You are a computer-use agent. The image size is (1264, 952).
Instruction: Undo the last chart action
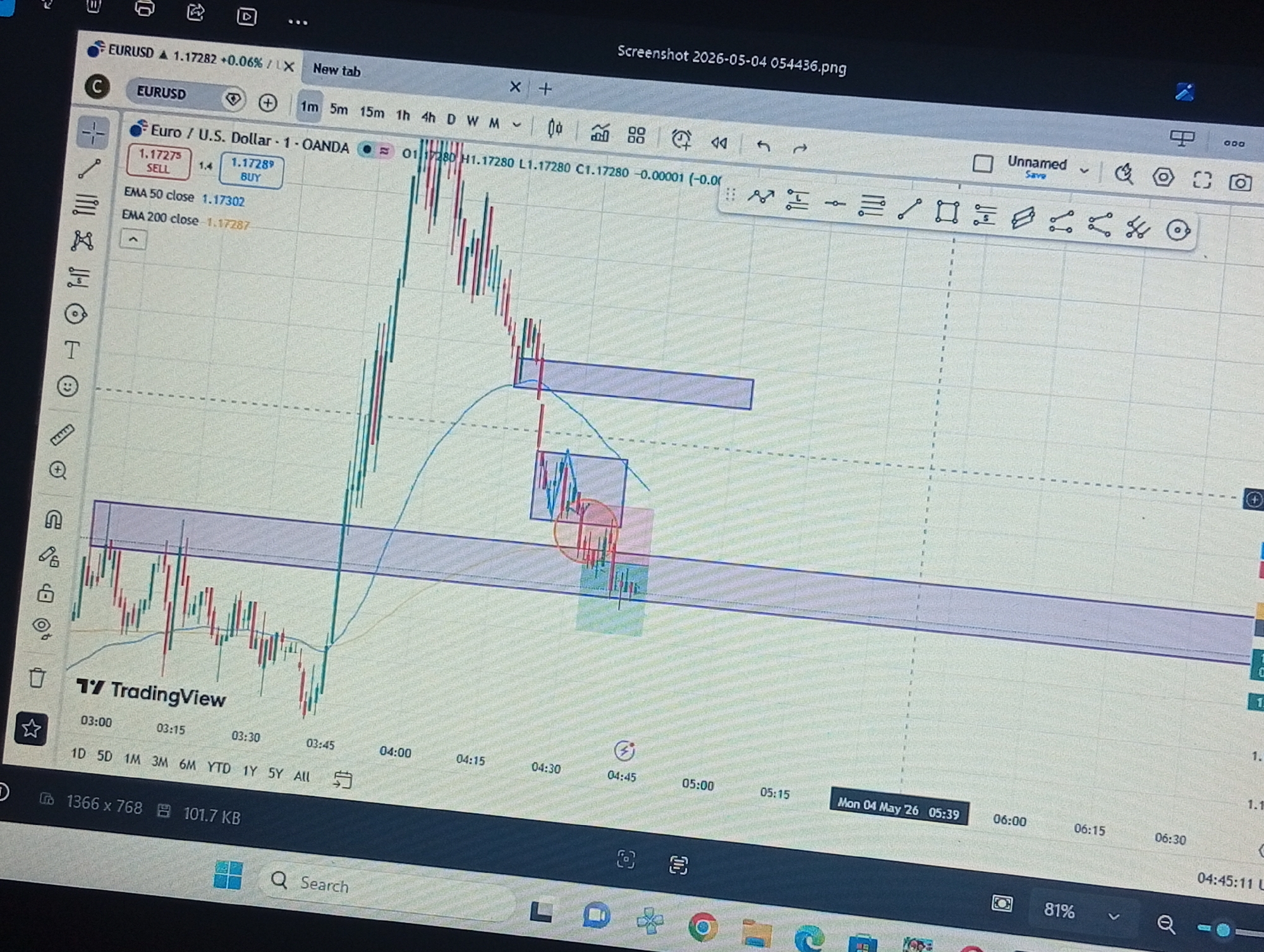click(763, 146)
